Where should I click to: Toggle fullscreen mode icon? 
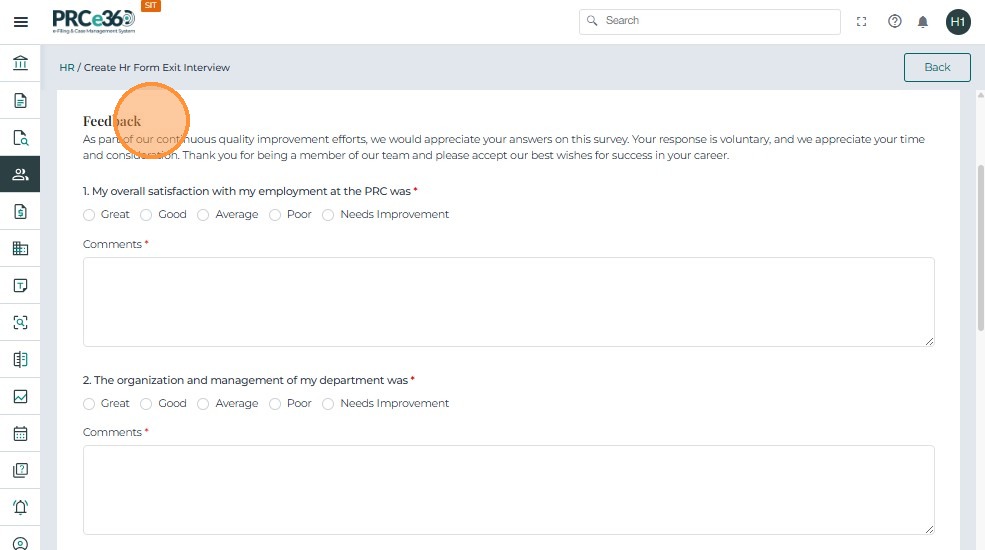(862, 21)
